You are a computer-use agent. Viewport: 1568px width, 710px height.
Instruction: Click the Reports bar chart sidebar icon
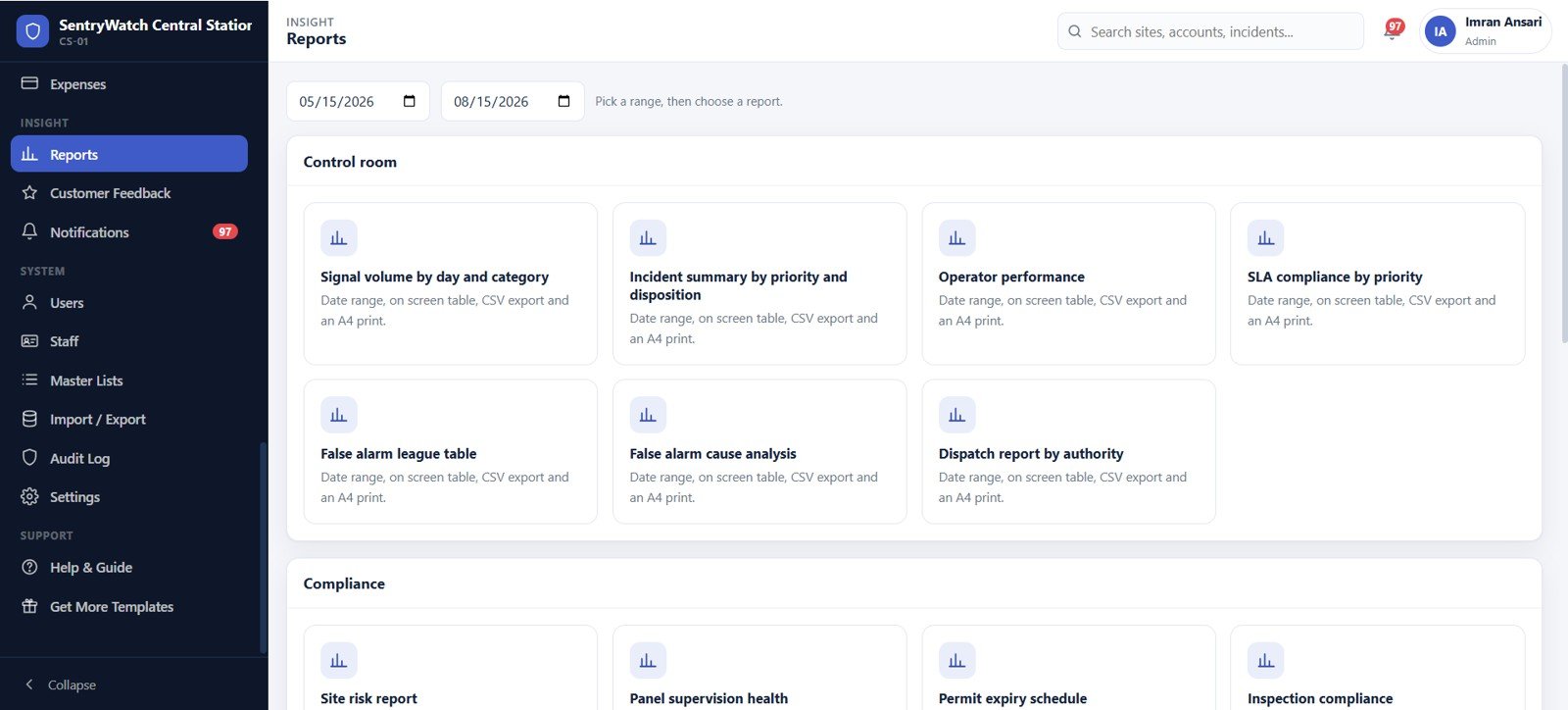(x=29, y=154)
